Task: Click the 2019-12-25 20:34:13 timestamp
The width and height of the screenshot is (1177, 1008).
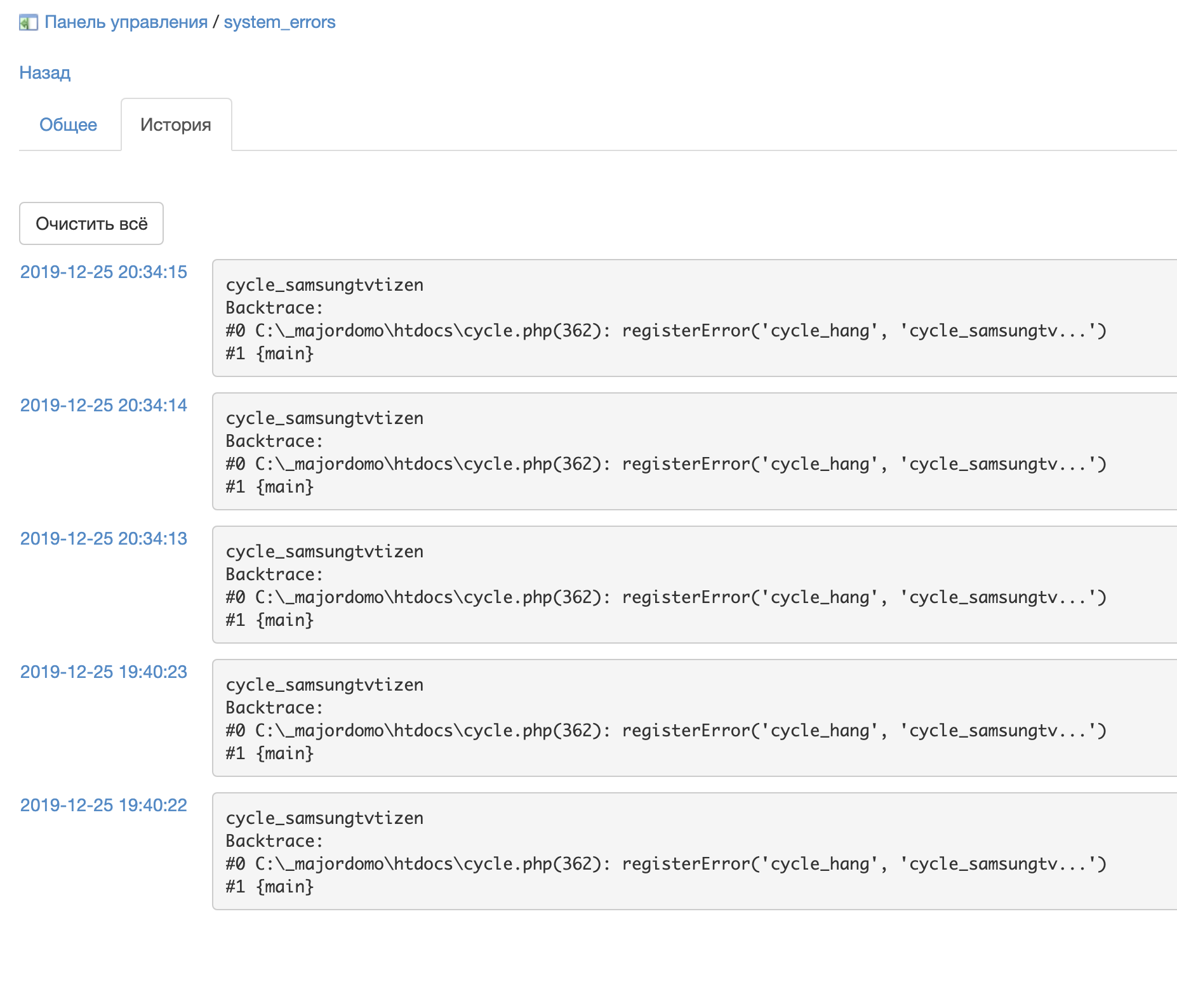Action: click(x=103, y=539)
